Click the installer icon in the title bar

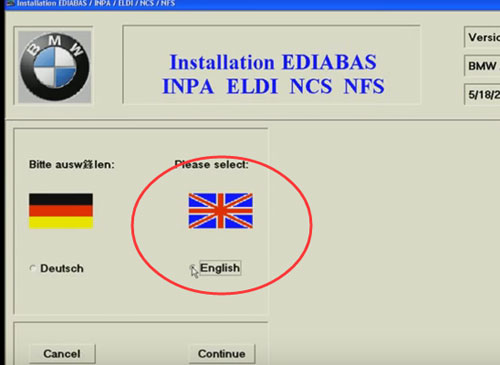[11, 4]
